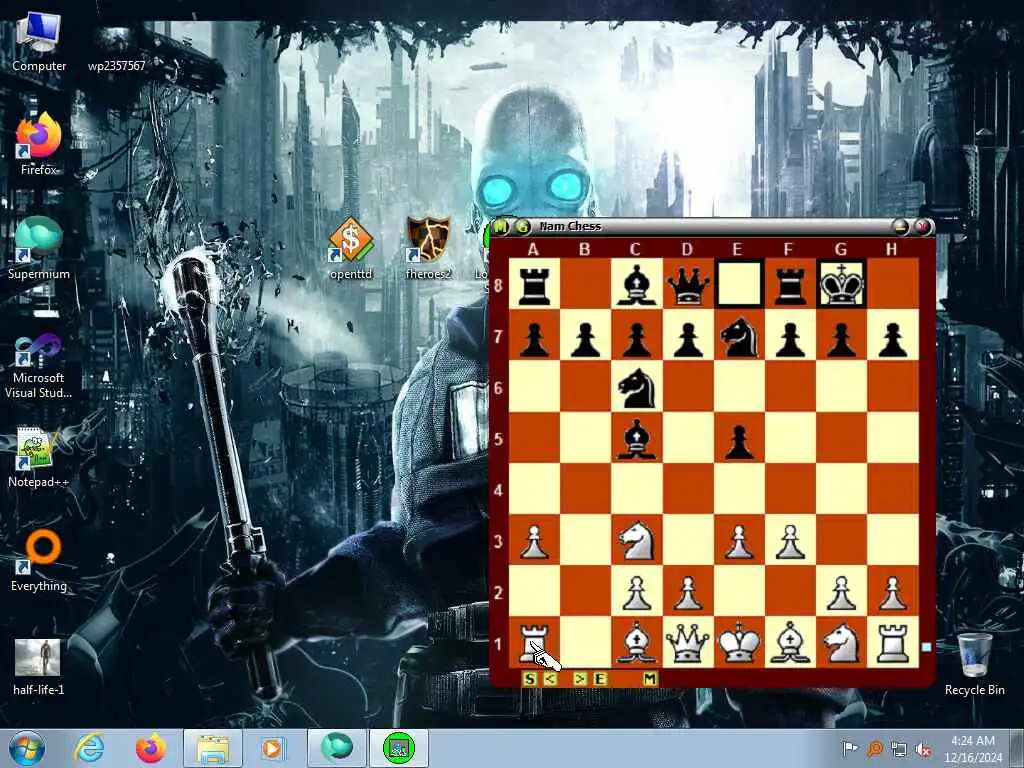Minimize the Nam Chess window
Image resolution: width=1024 pixels, height=768 pixels.
[x=901, y=227]
